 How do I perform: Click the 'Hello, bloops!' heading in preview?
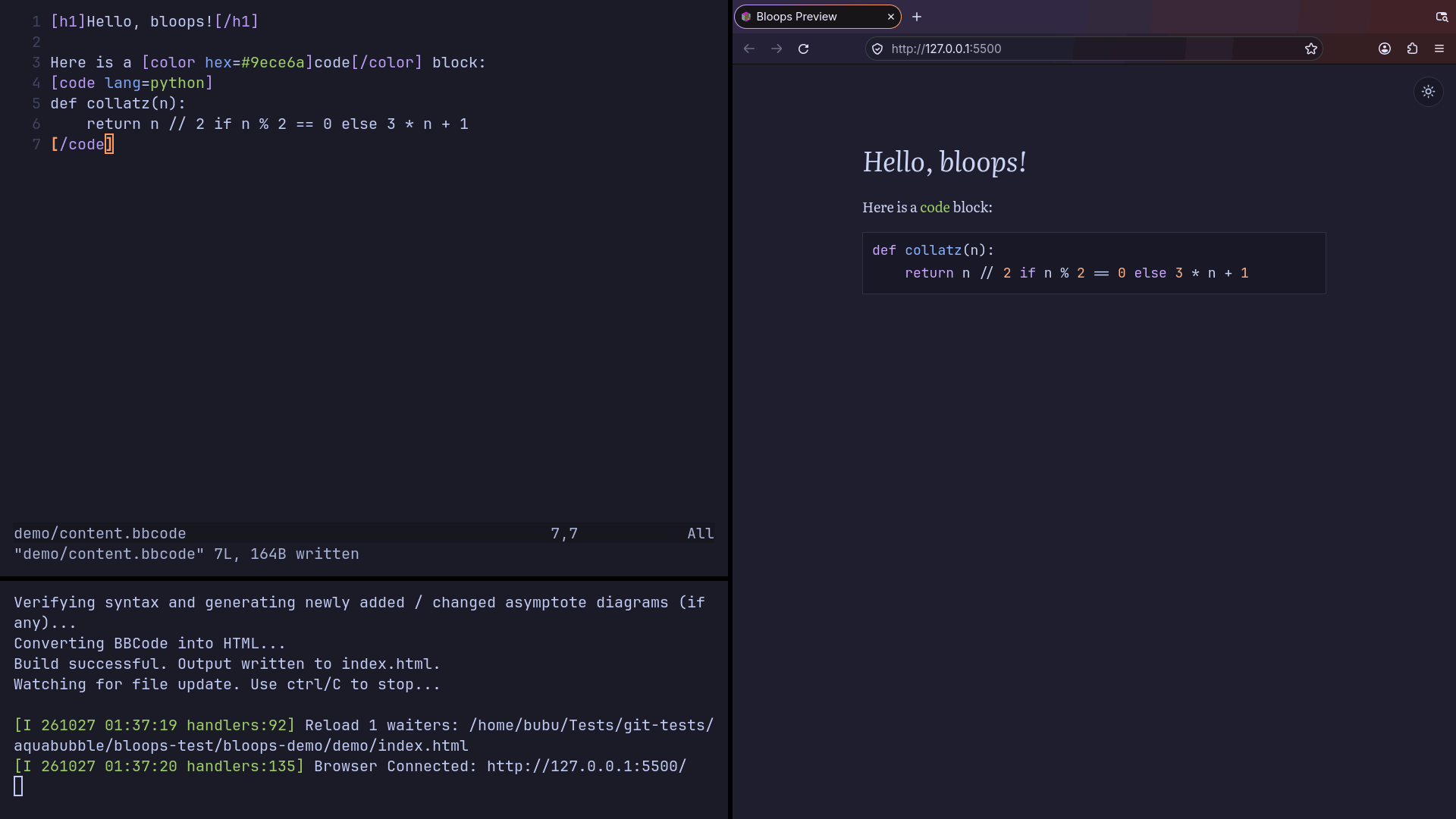tap(945, 162)
